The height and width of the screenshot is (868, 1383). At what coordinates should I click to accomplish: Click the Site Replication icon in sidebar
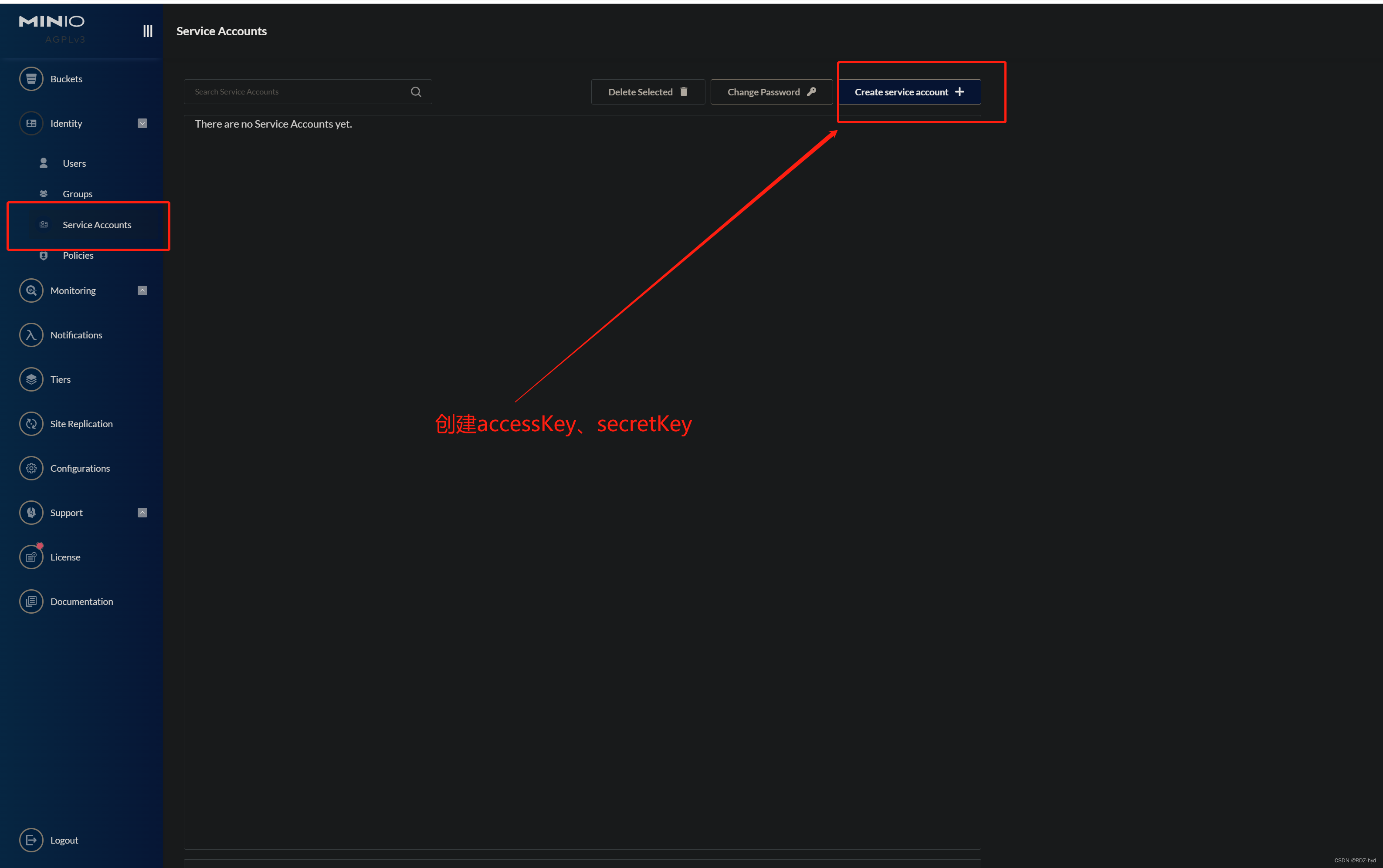point(31,423)
